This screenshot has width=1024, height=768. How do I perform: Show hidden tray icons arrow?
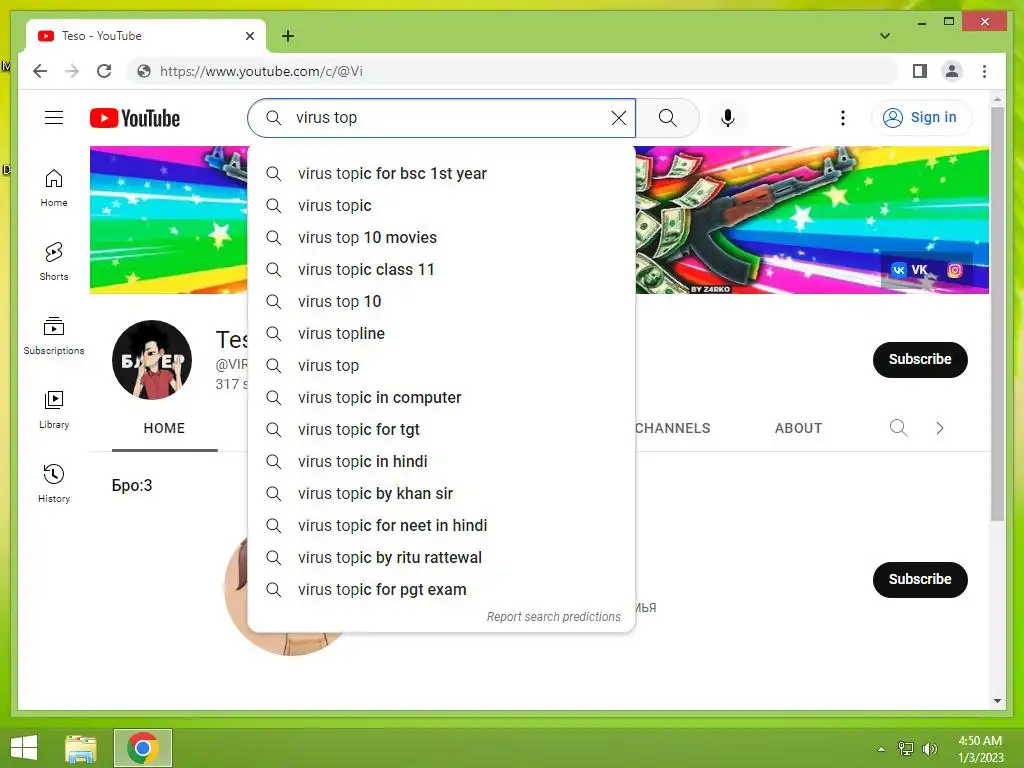(x=882, y=749)
